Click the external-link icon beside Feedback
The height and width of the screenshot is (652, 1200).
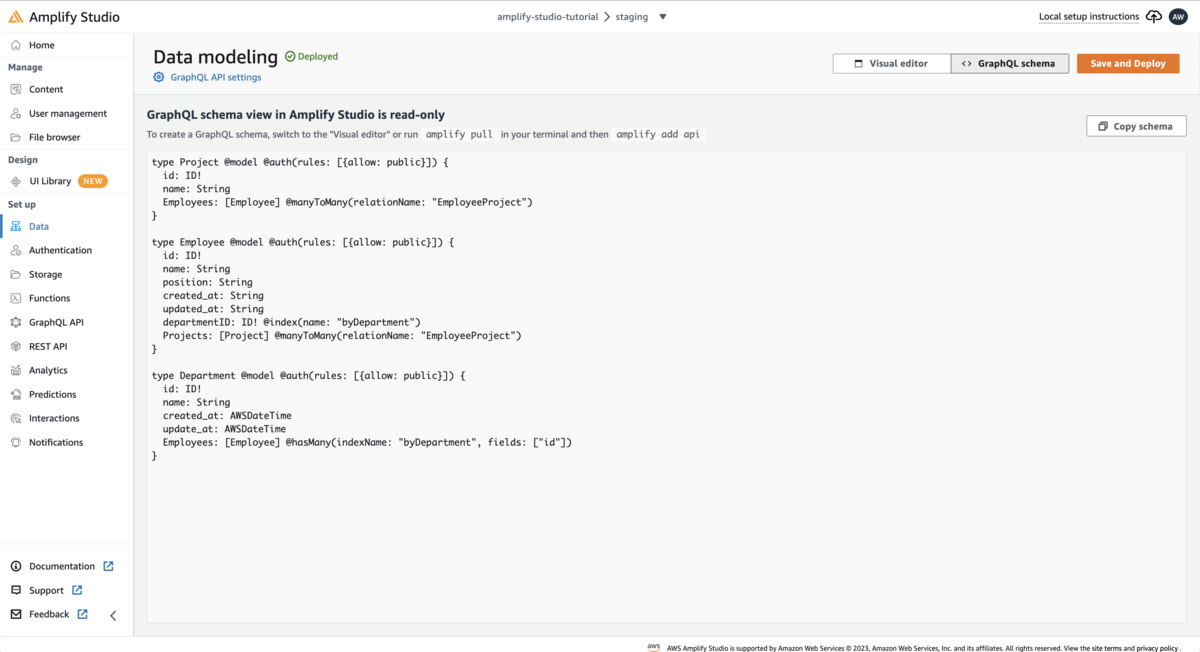(83, 614)
